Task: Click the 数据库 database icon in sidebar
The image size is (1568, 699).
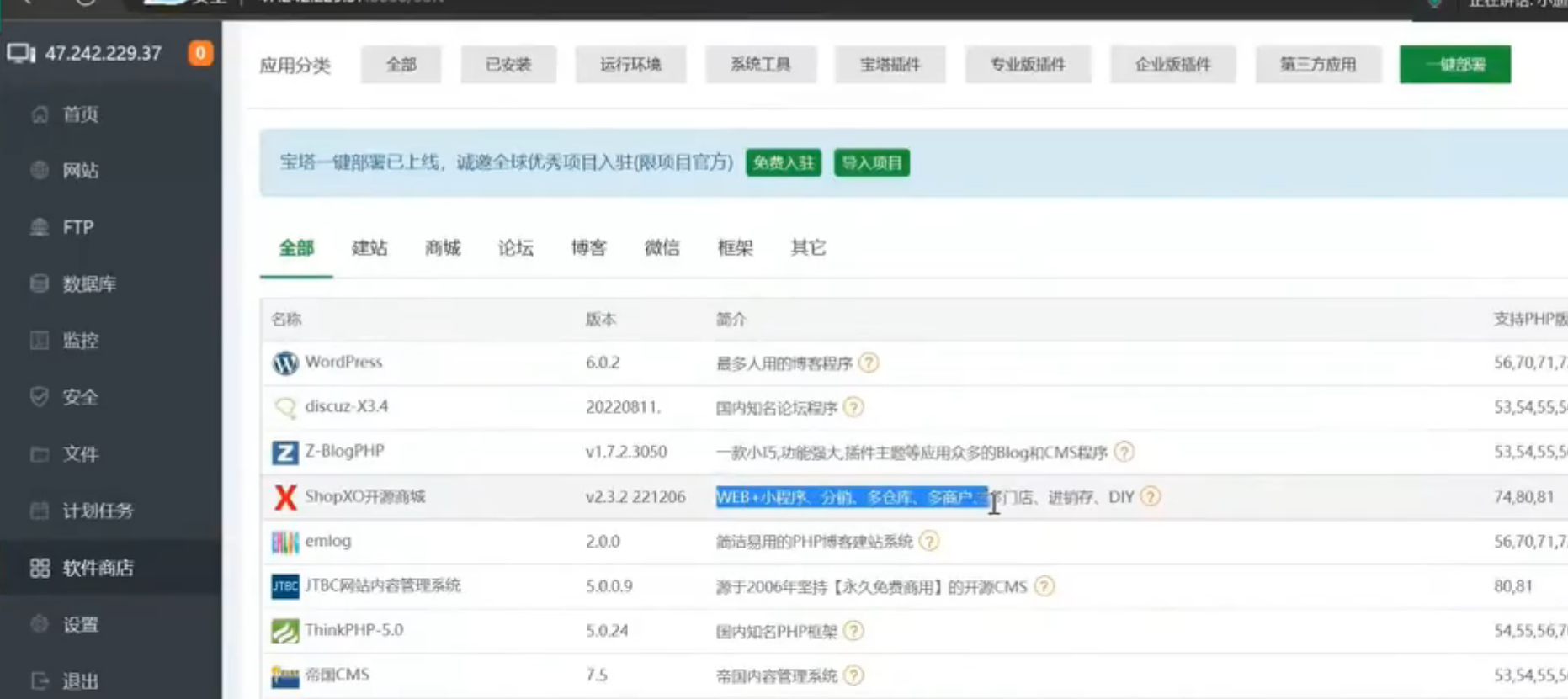Action: pos(40,283)
